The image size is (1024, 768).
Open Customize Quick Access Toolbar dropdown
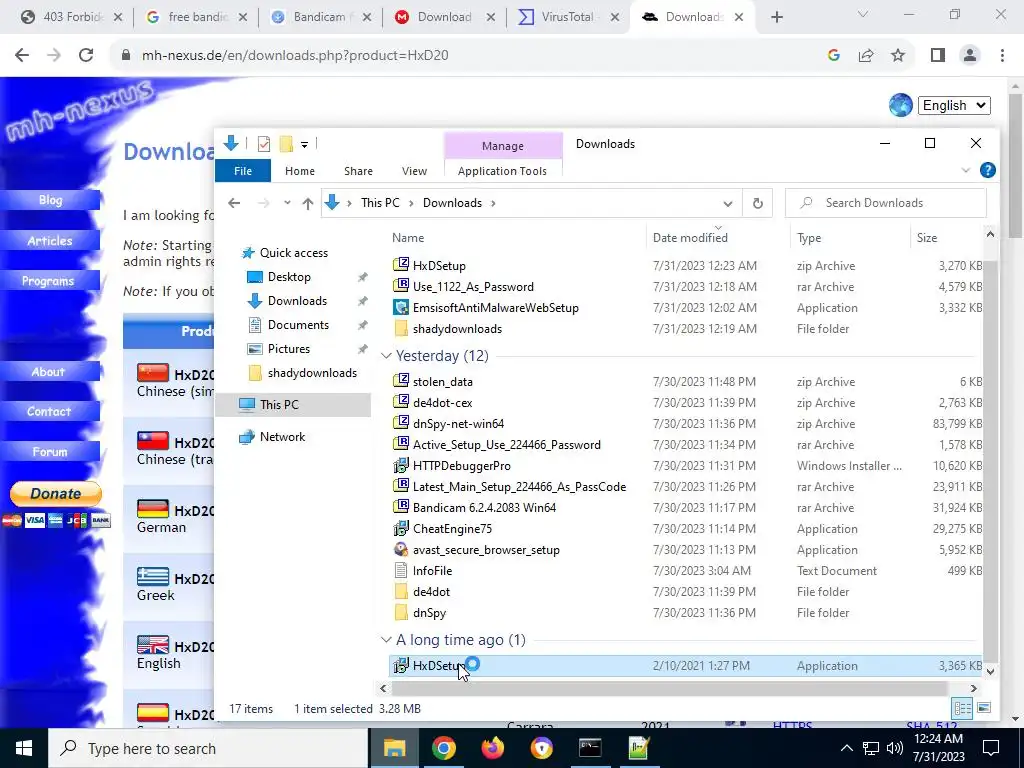point(304,144)
